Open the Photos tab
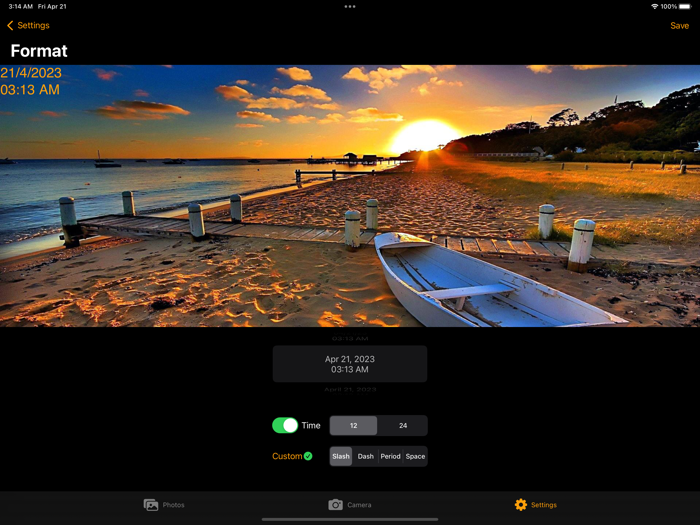The image size is (700, 525). click(x=164, y=505)
